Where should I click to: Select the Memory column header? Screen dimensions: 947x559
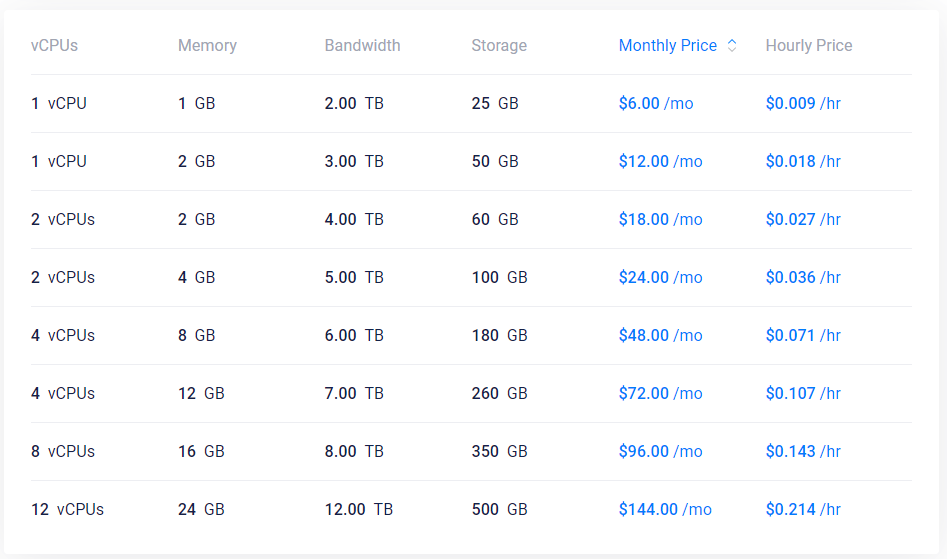(207, 45)
